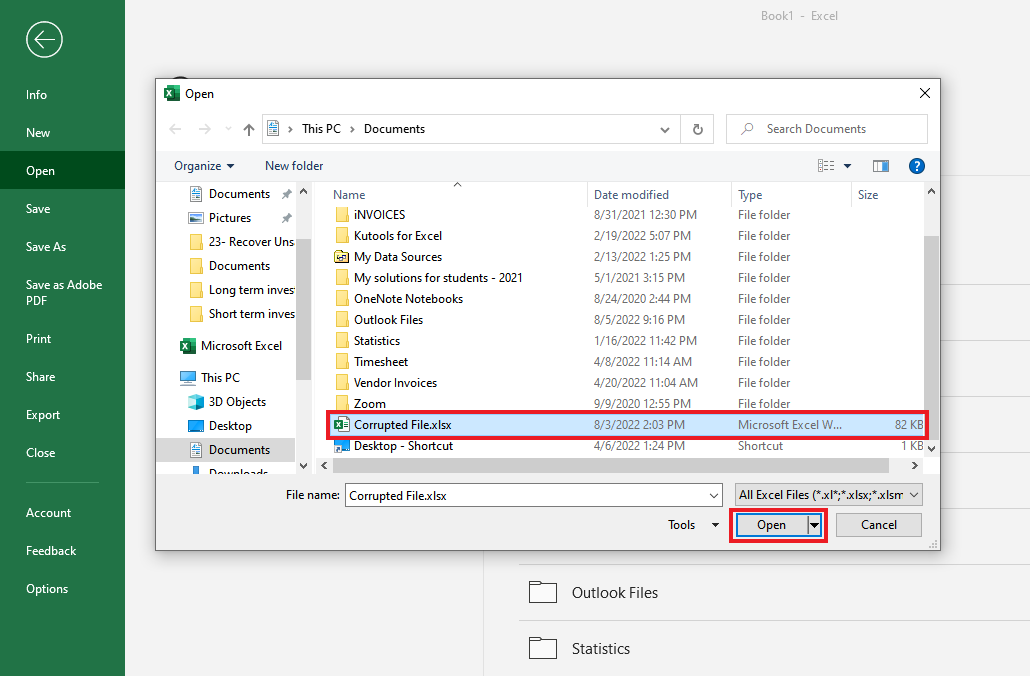Image resolution: width=1030 pixels, height=676 pixels.
Task: Open the preview pane in the dialog
Action: click(880, 165)
